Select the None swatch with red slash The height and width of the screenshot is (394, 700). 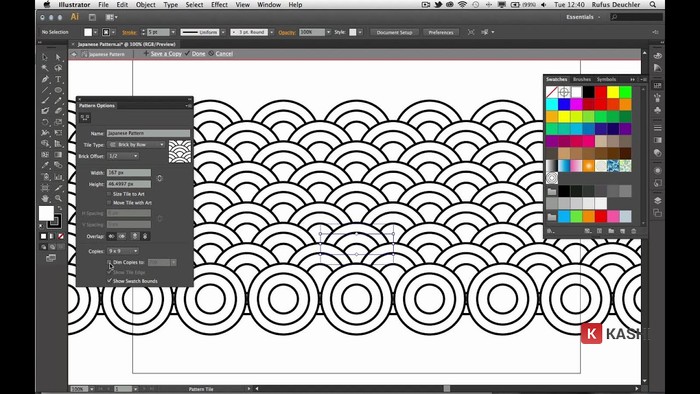click(552, 92)
